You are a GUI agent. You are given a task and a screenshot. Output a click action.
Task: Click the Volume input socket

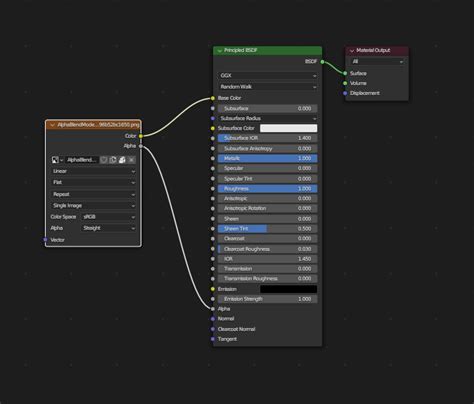[345, 83]
